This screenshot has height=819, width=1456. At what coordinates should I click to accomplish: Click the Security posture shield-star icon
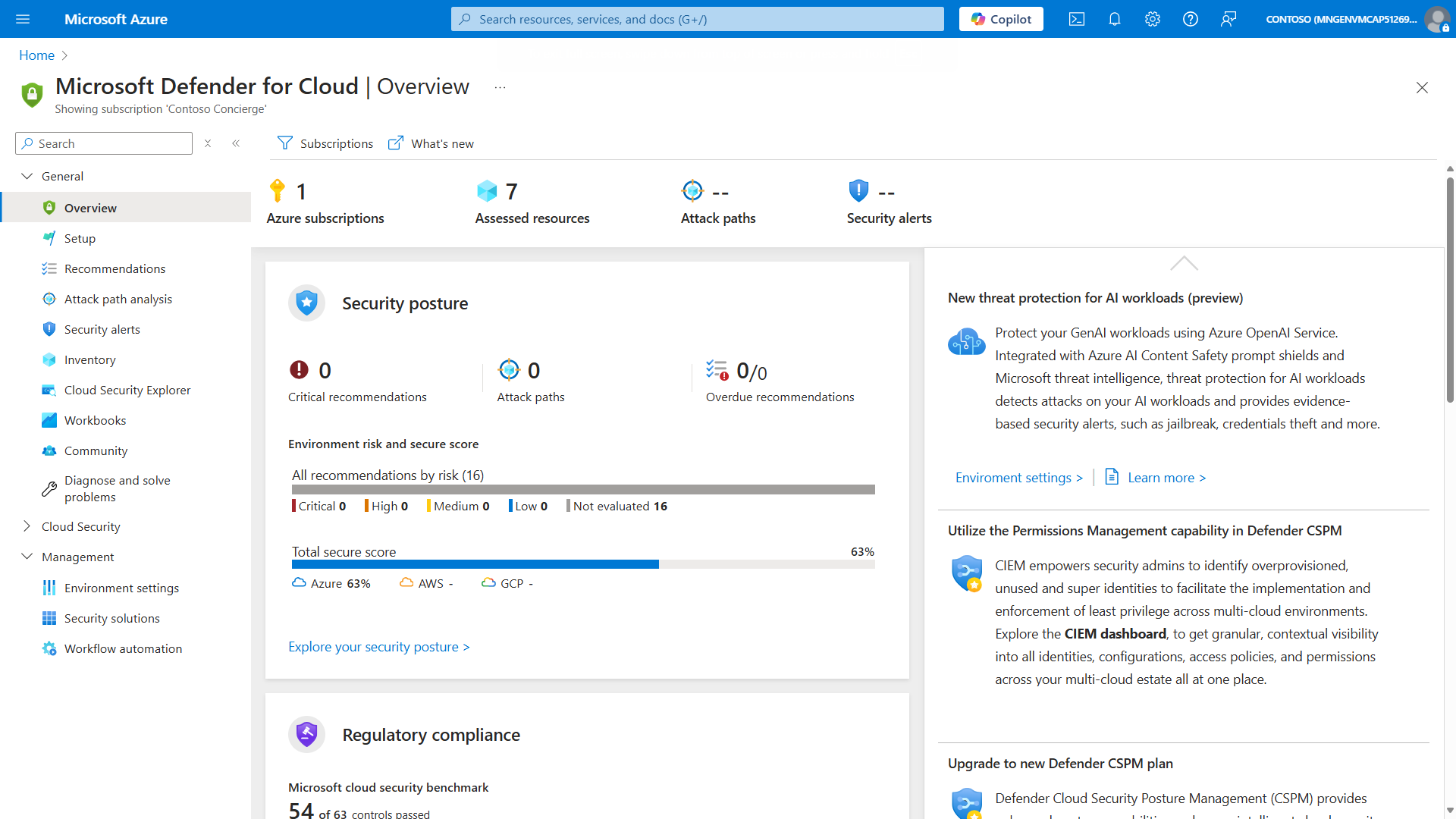(x=306, y=303)
